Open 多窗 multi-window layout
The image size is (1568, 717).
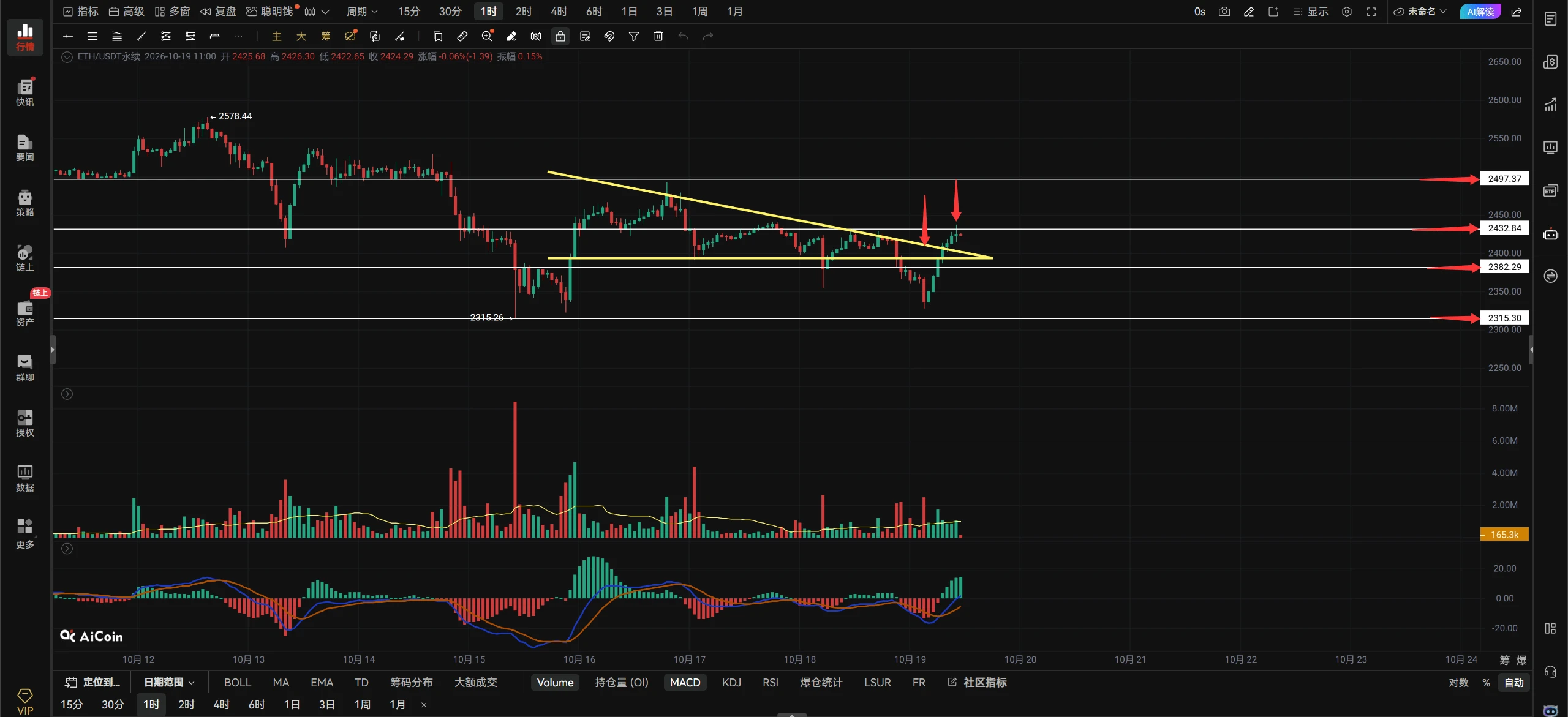[x=172, y=12]
